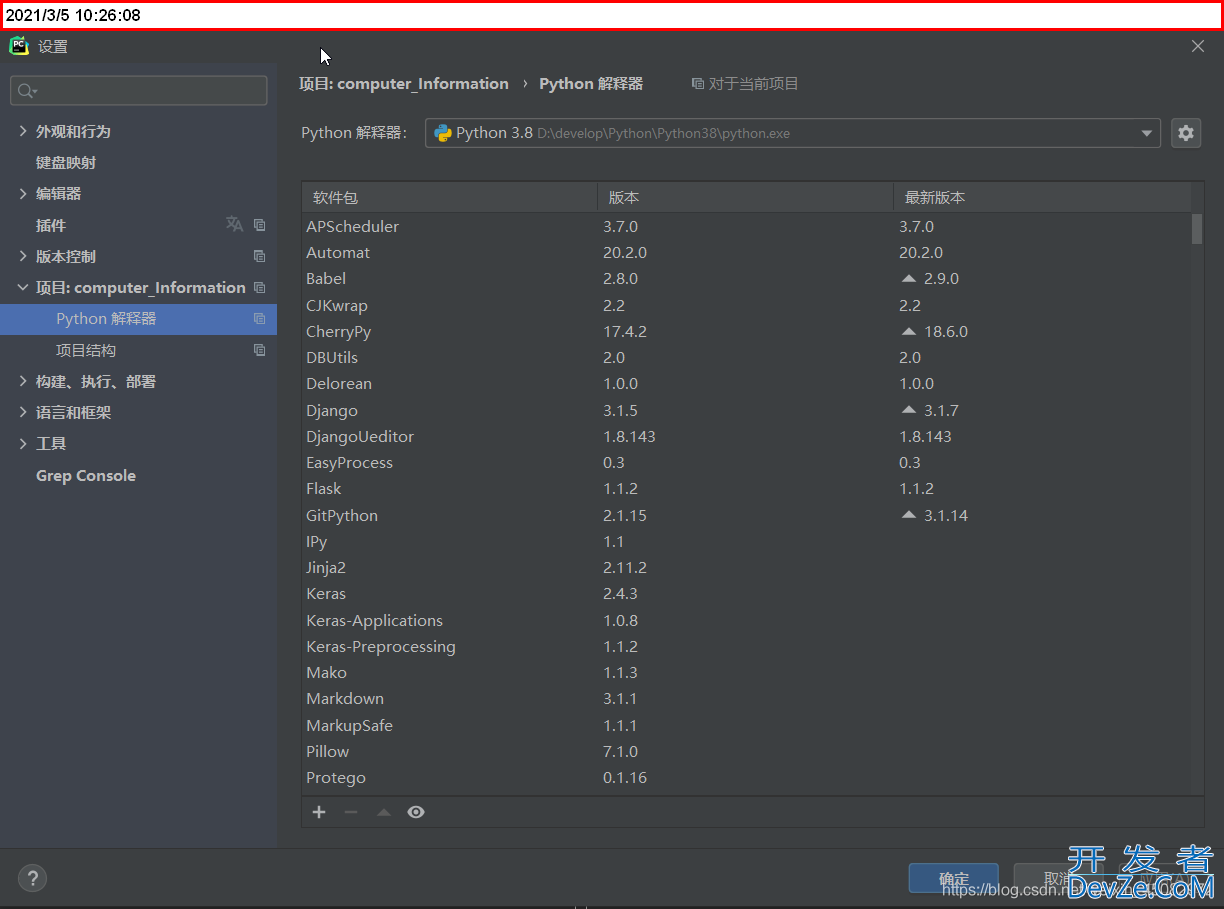The width and height of the screenshot is (1224, 909).
Task: Select the EasyProcess package
Action: [x=746, y=462]
